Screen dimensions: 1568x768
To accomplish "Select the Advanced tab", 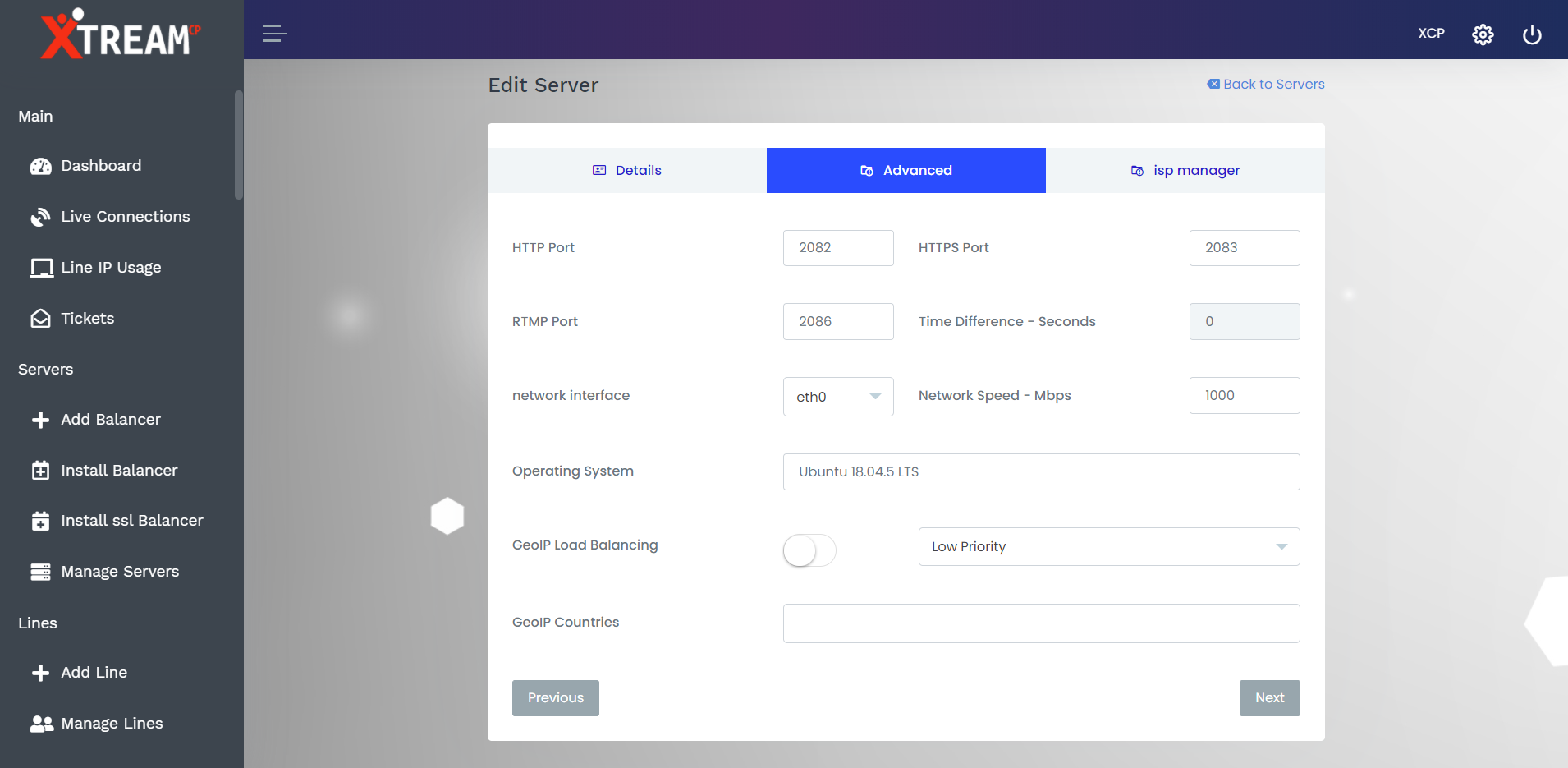I will (x=906, y=171).
